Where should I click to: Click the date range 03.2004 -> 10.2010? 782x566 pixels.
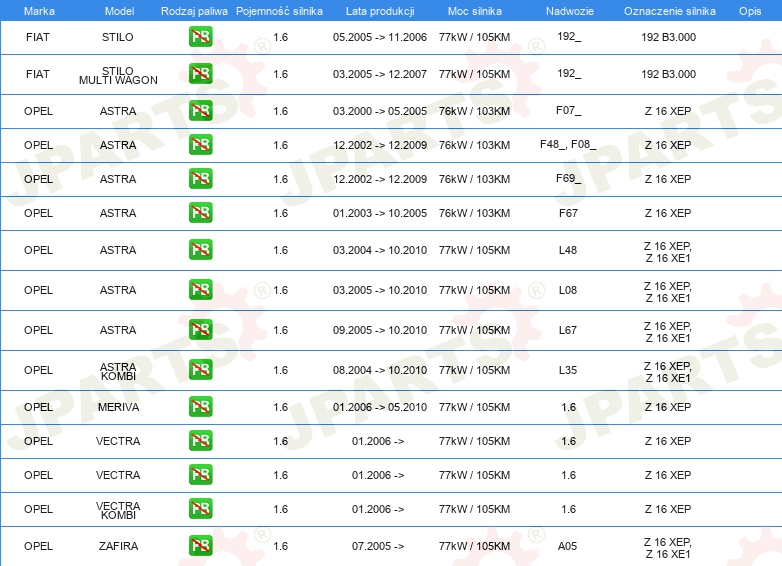pyautogui.click(x=380, y=250)
